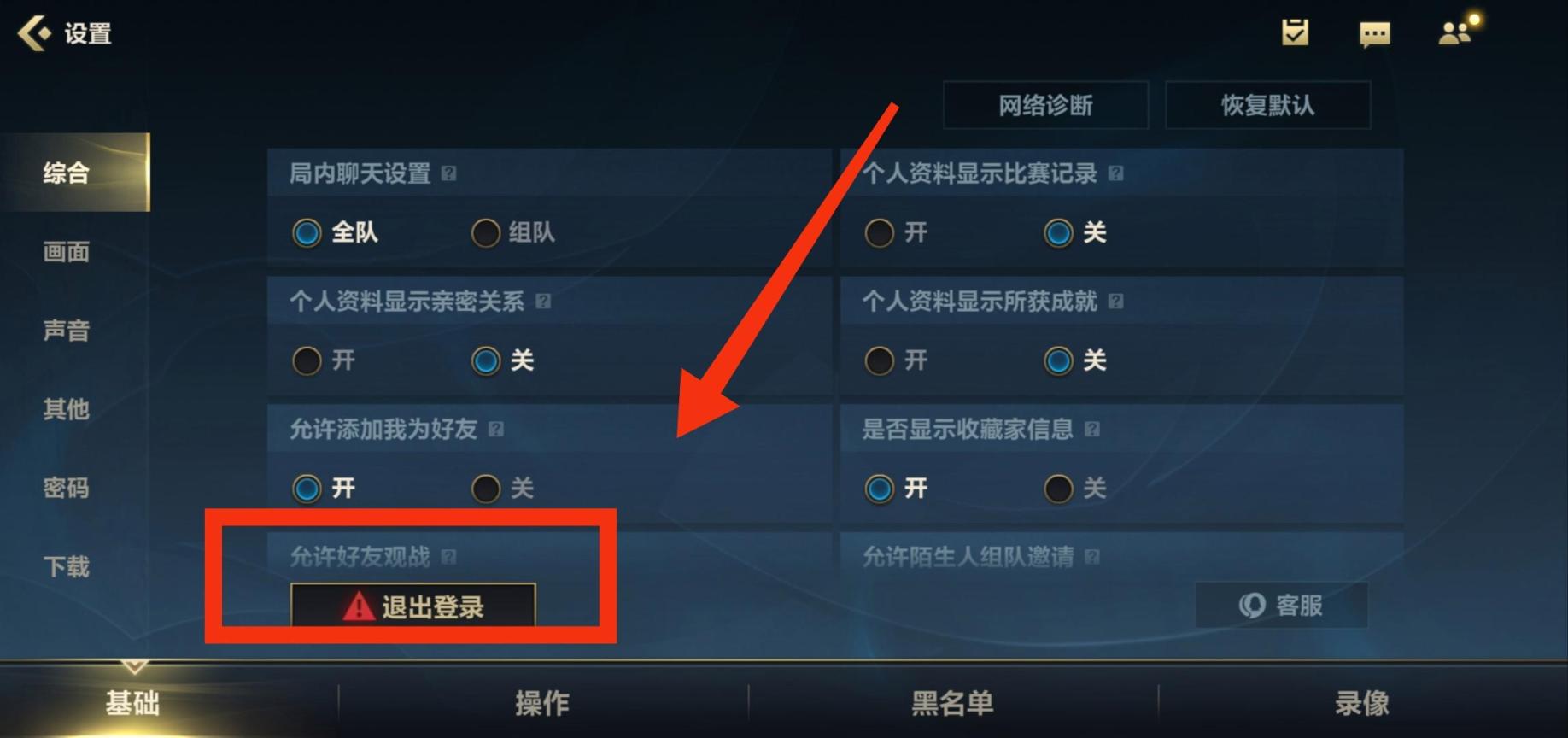Open the chat message bubble icon
The image size is (1568, 738).
[1374, 34]
